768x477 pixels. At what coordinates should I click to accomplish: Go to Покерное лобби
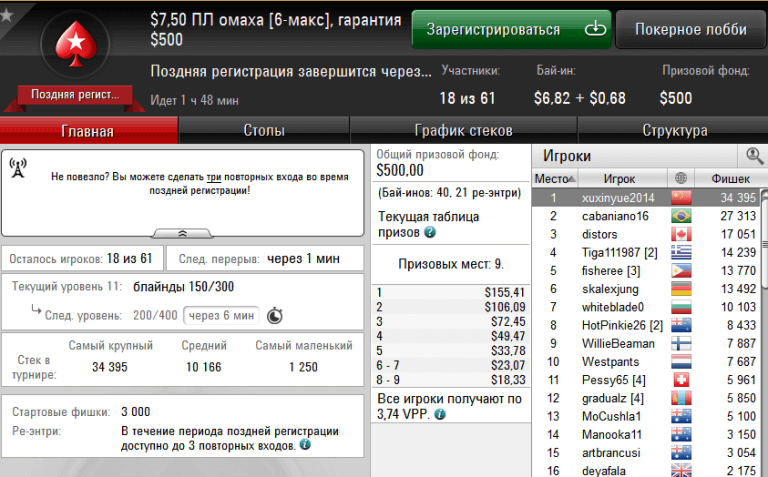[690, 30]
